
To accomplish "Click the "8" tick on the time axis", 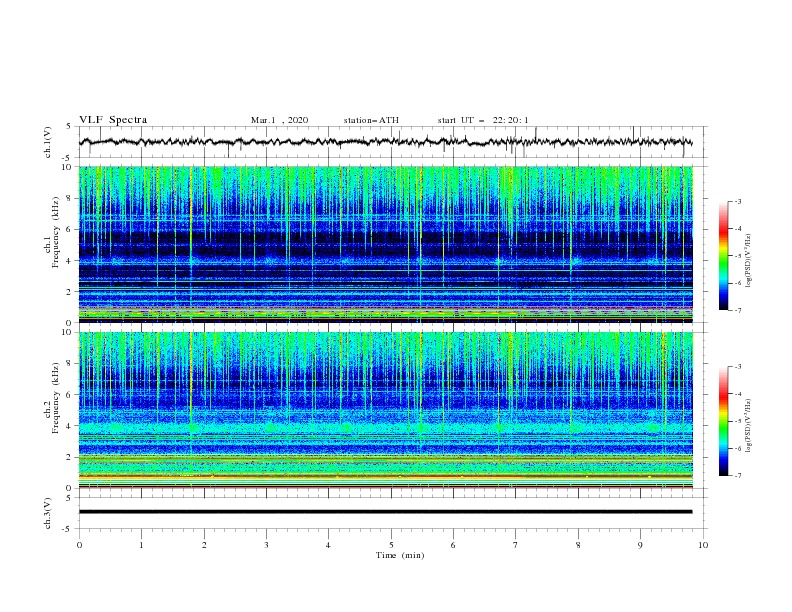I will [x=578, y=545].
